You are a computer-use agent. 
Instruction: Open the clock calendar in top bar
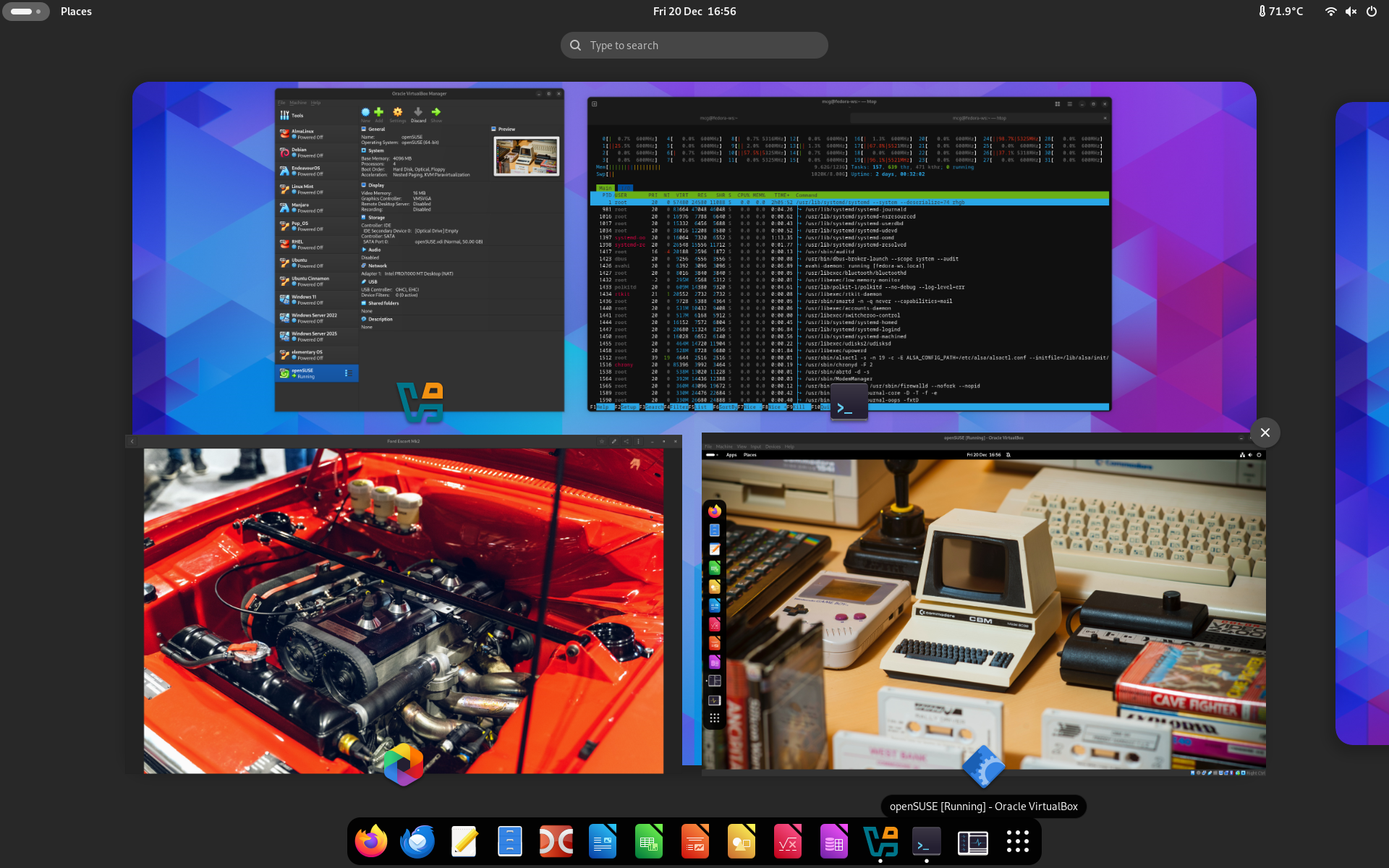[x=694, y=12]
